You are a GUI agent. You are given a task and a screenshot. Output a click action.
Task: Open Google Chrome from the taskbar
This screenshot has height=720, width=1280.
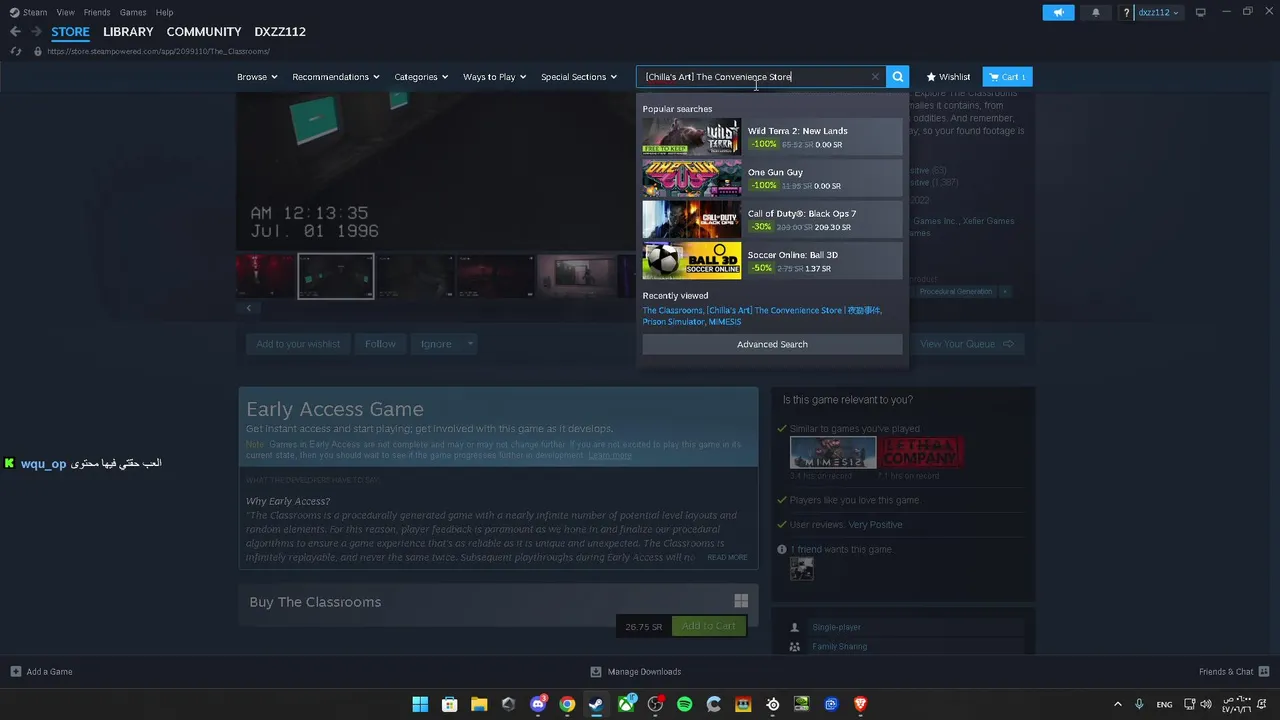point(567,704)
